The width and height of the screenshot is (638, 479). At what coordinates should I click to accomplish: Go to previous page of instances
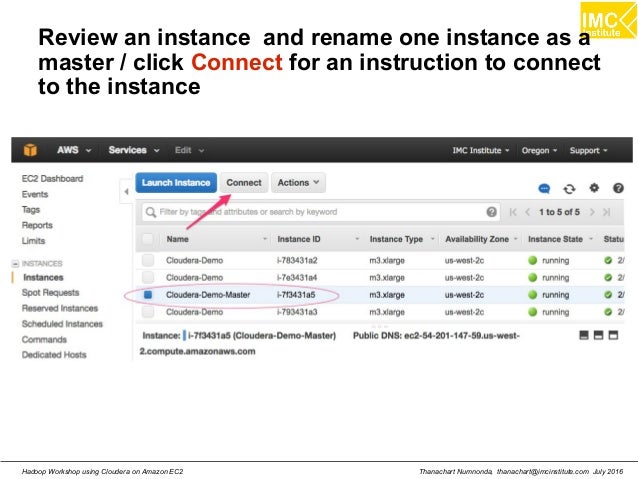coord(528,212)
